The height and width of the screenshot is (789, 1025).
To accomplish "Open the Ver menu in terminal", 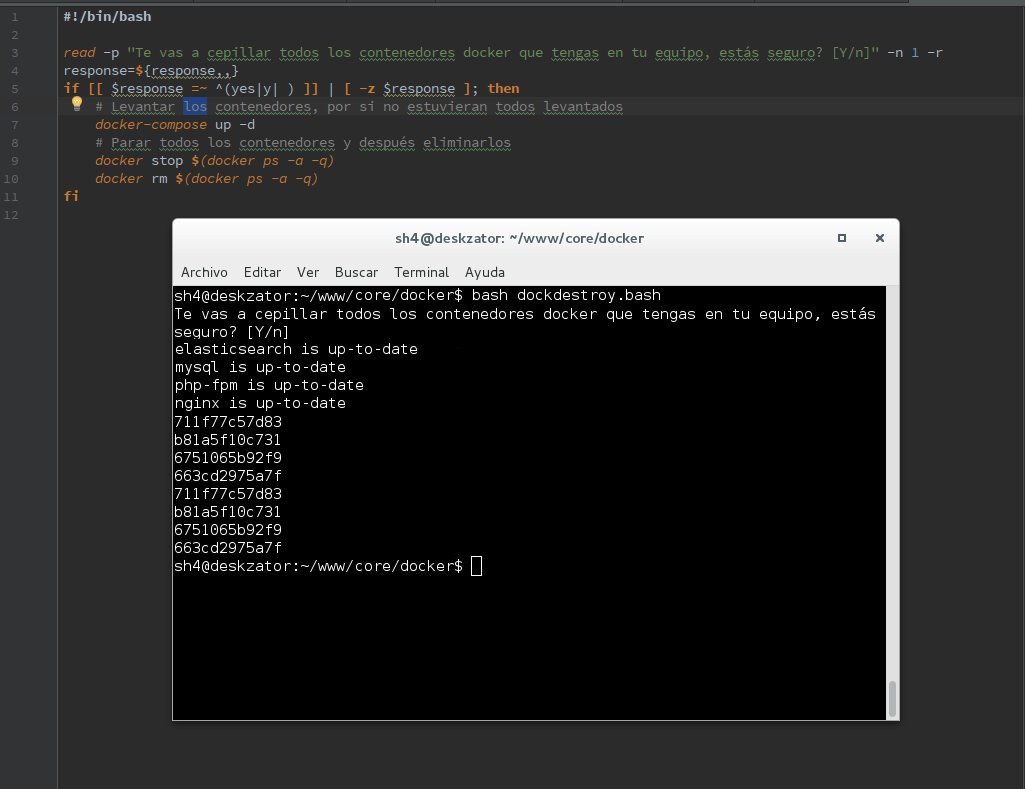I will (x=307, y=272).
